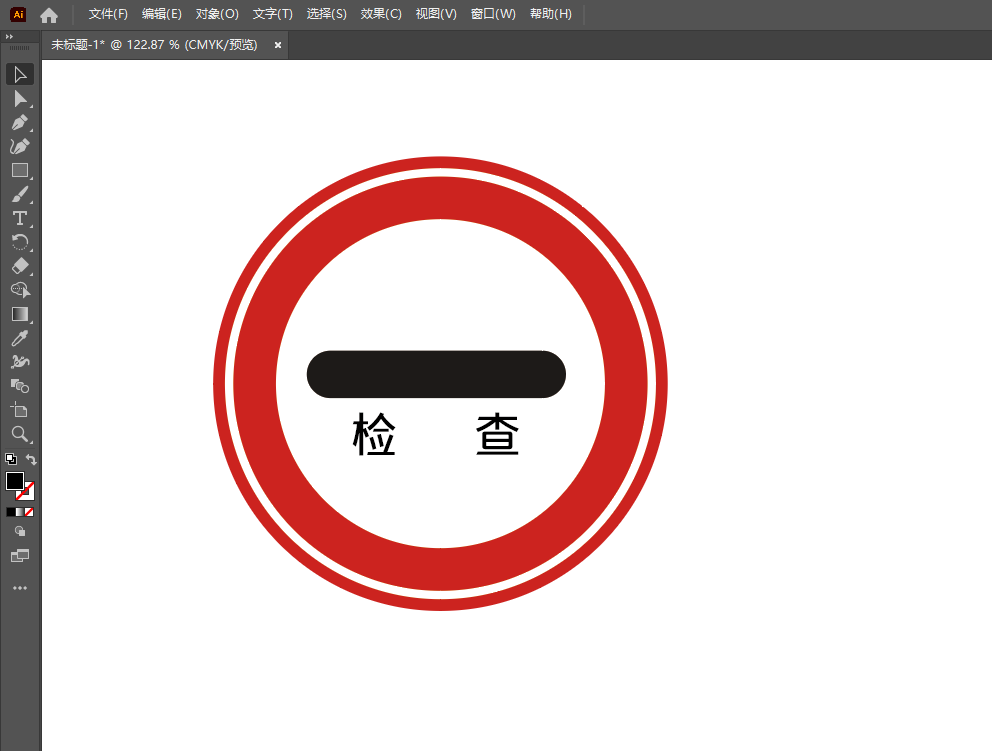This screenshot has width=992, height=751.
Task: Click the Artboard tool
Action: point(19,410)
